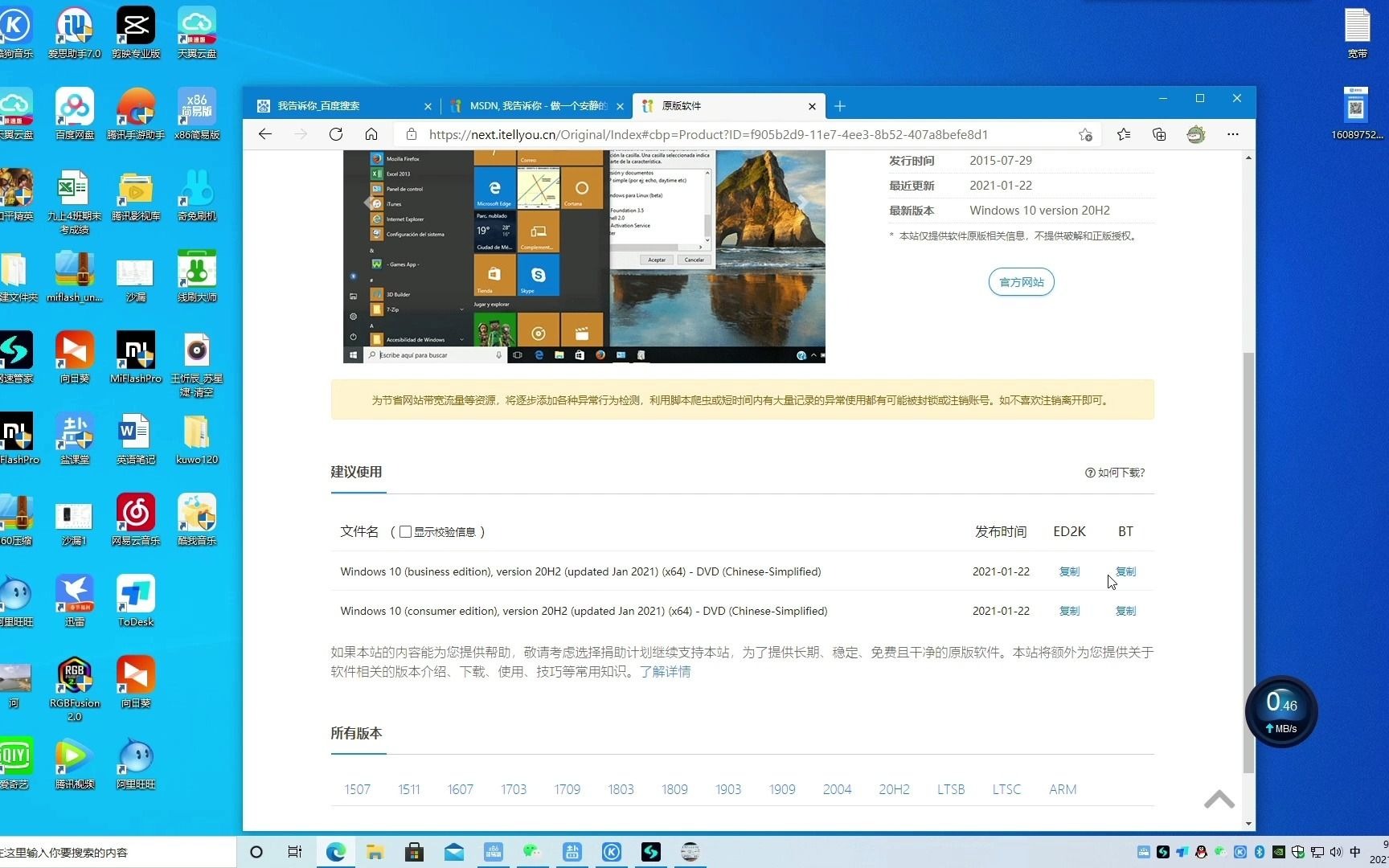Select version 1607
Viewport: 1389px width, 868px height.
[x=461, y=789]
